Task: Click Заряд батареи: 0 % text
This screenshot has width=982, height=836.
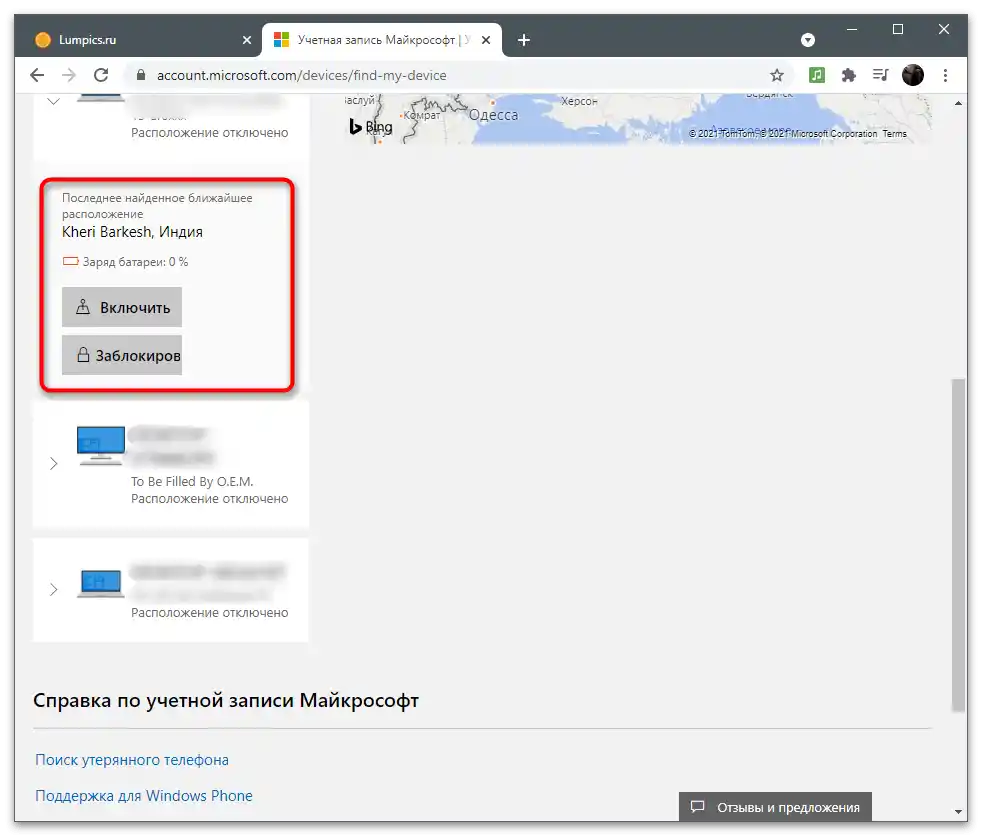Action: [135, 262]
